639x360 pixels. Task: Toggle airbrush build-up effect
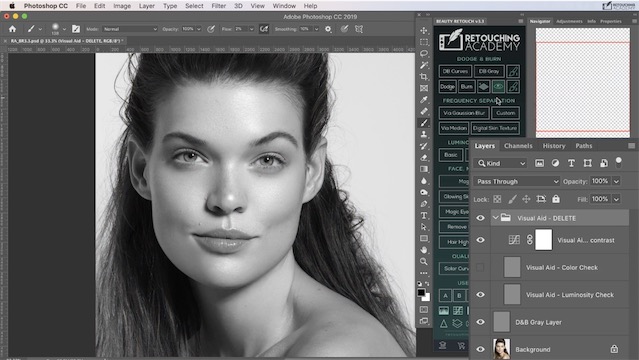click(264, 29)
